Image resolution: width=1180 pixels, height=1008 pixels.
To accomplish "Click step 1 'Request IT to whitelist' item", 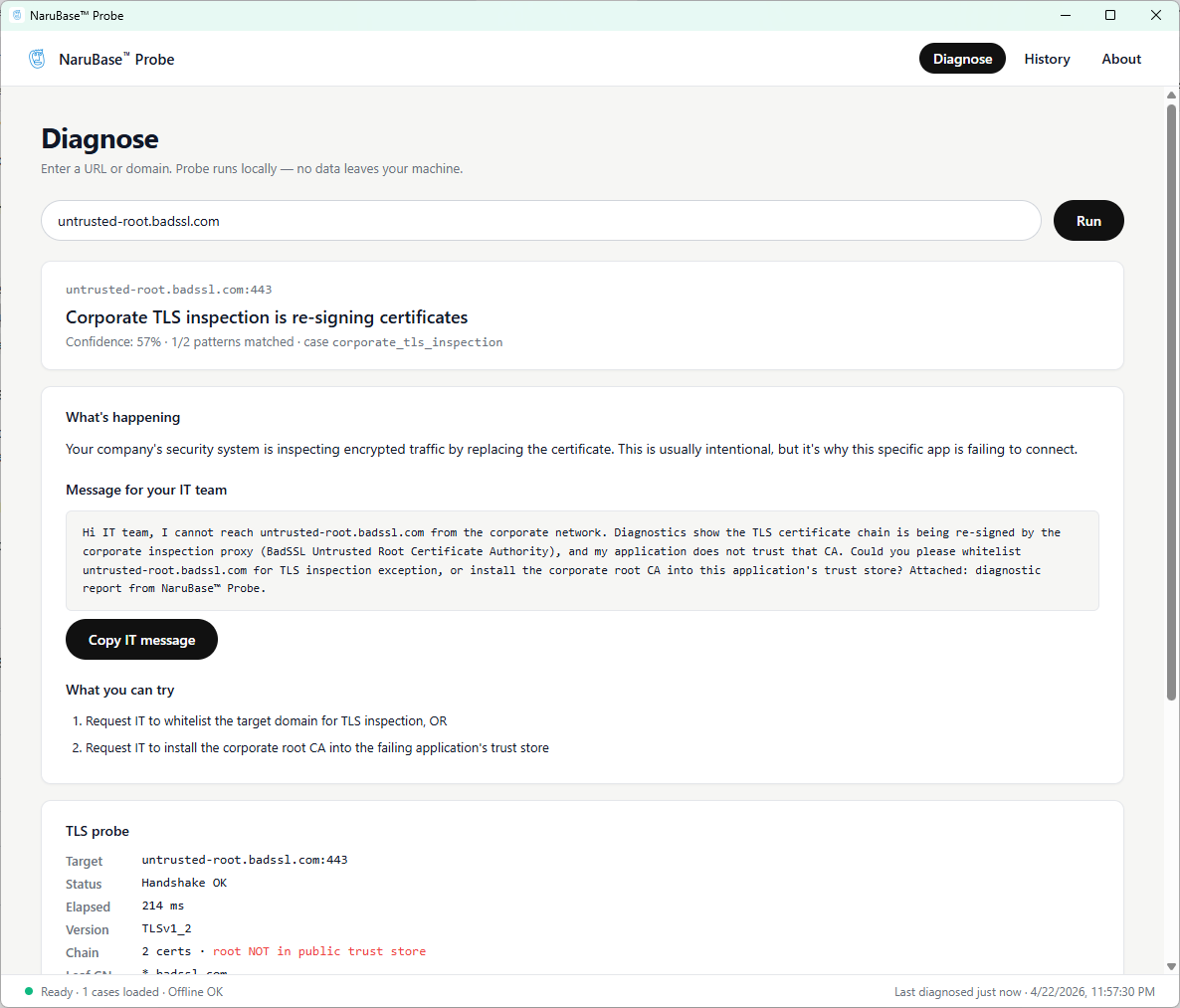I will pyautogui.click(x=259, y=721).
